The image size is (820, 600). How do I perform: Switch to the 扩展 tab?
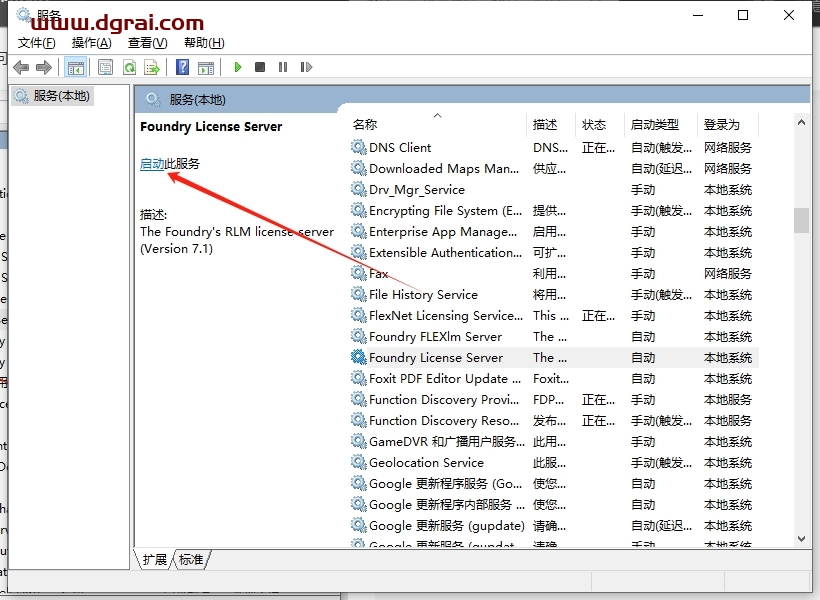(x=154, y=560)
